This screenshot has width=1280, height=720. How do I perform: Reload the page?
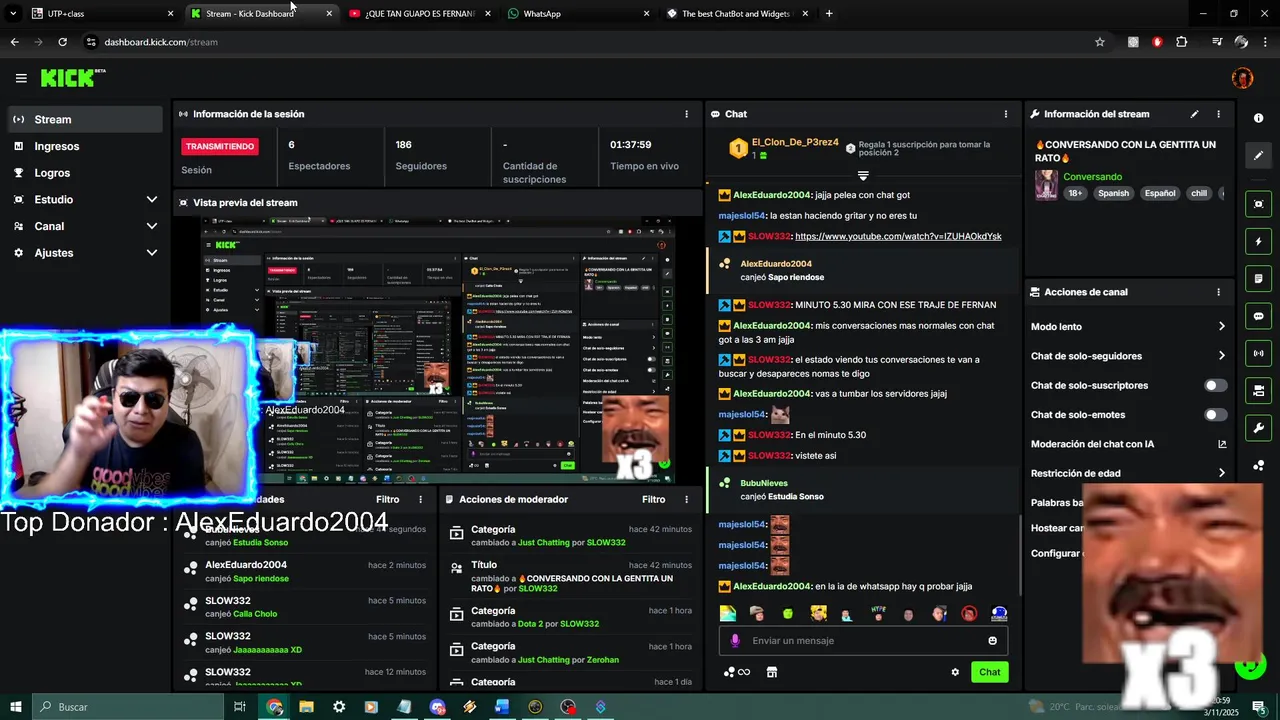point(62,42)
